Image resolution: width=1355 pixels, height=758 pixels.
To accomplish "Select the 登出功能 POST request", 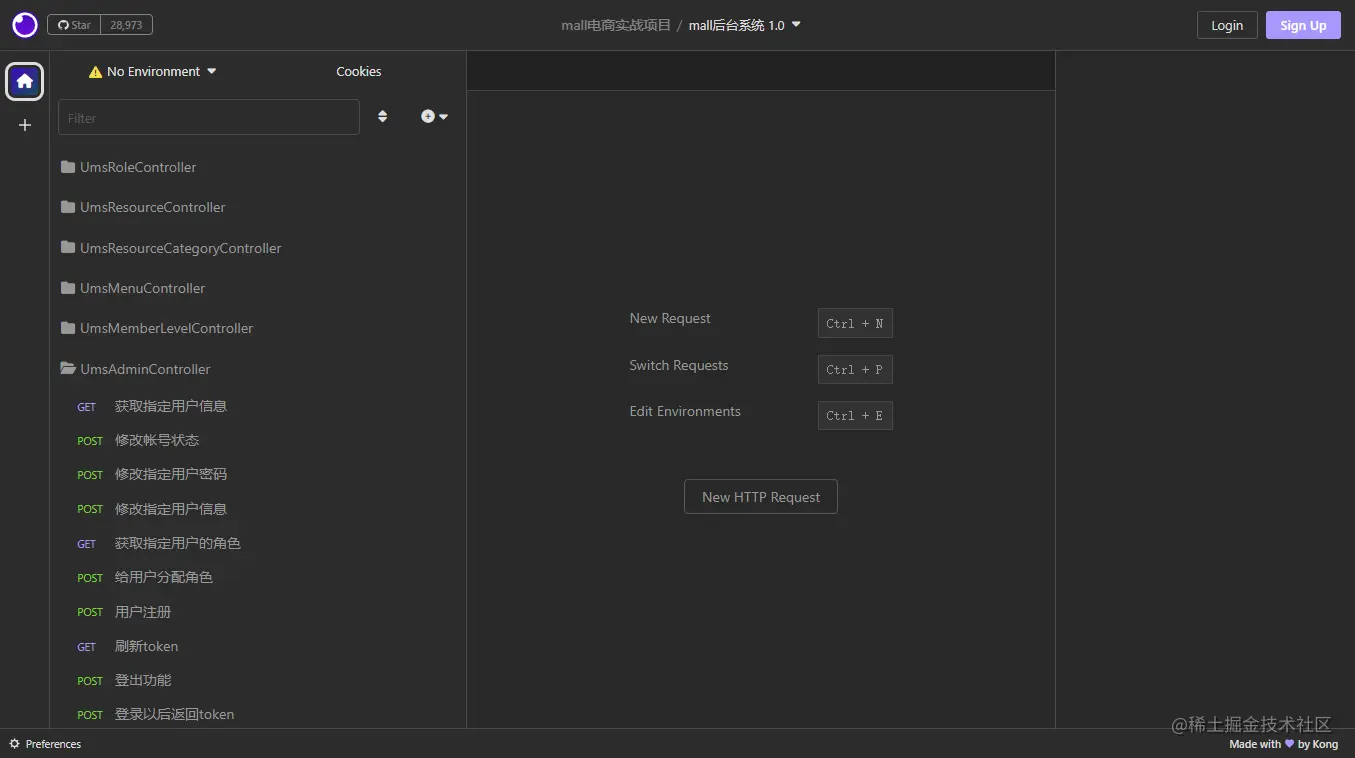I will point(258,680).
